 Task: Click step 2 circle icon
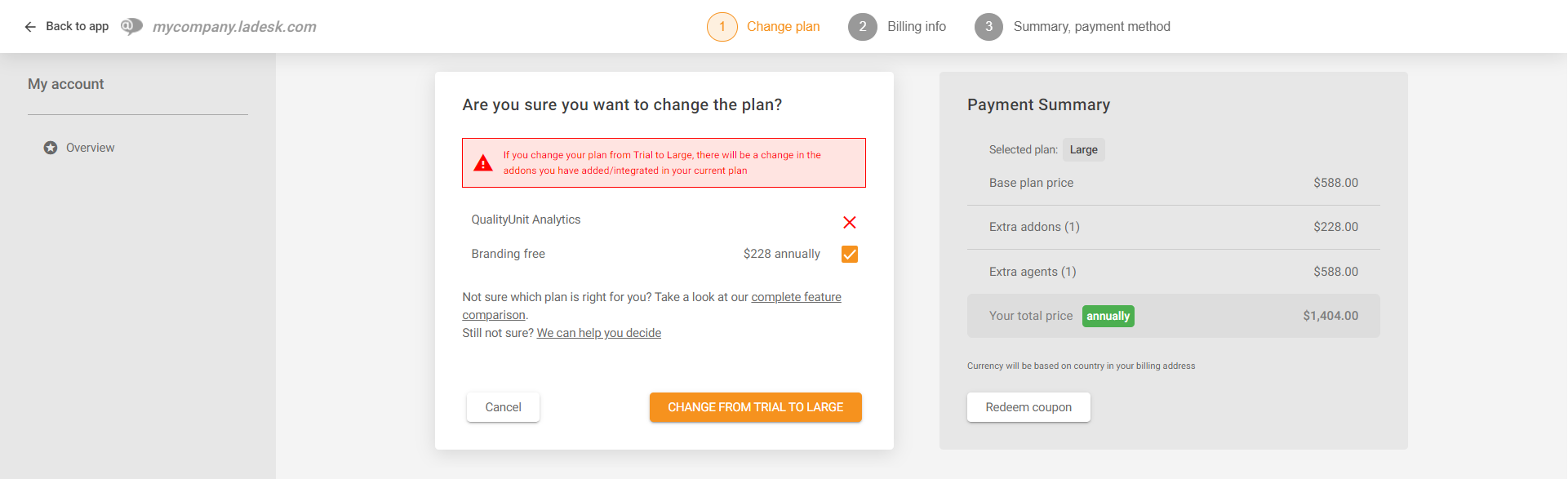coord(862,27)
